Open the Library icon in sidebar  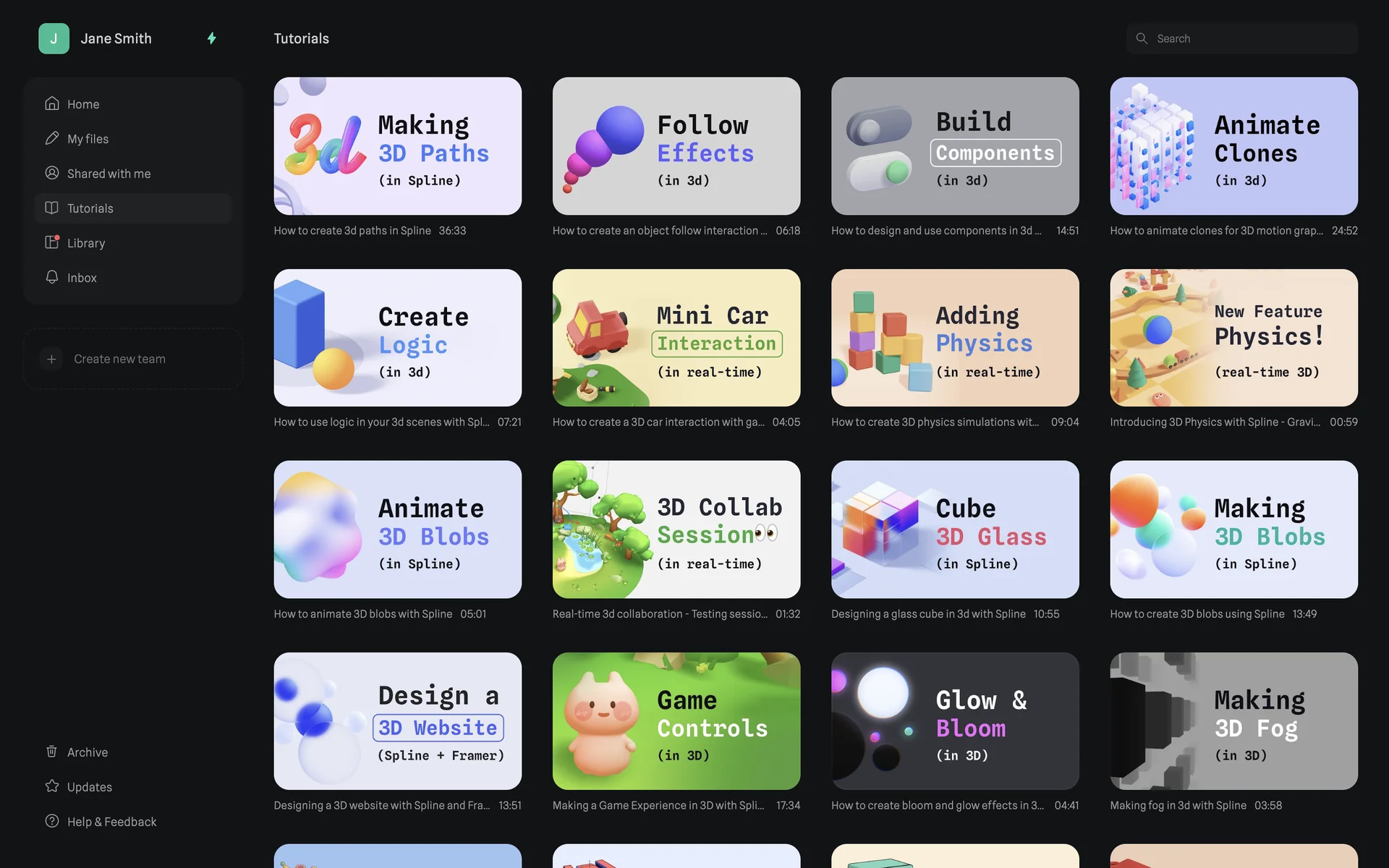coord(51,242)
